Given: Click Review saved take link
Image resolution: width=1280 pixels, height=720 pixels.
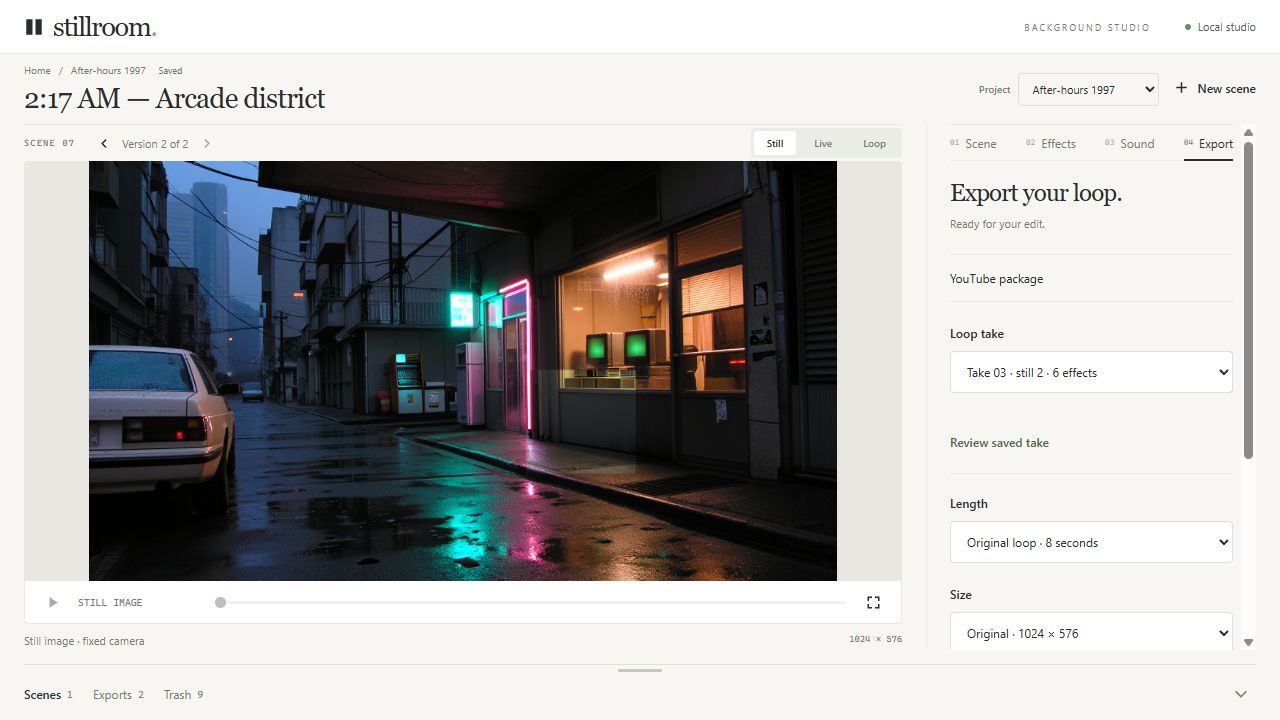Looking at the screenshot, I should (999, 443).
